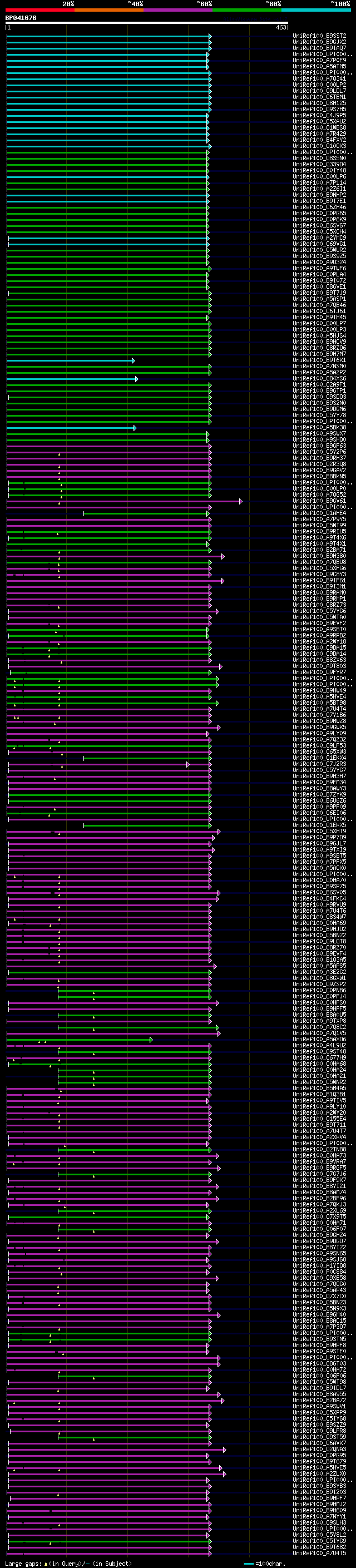Open the UniRef100_Q1WBS8 entry
Screen dimensions: 356x1568
(x=319, y=127)
